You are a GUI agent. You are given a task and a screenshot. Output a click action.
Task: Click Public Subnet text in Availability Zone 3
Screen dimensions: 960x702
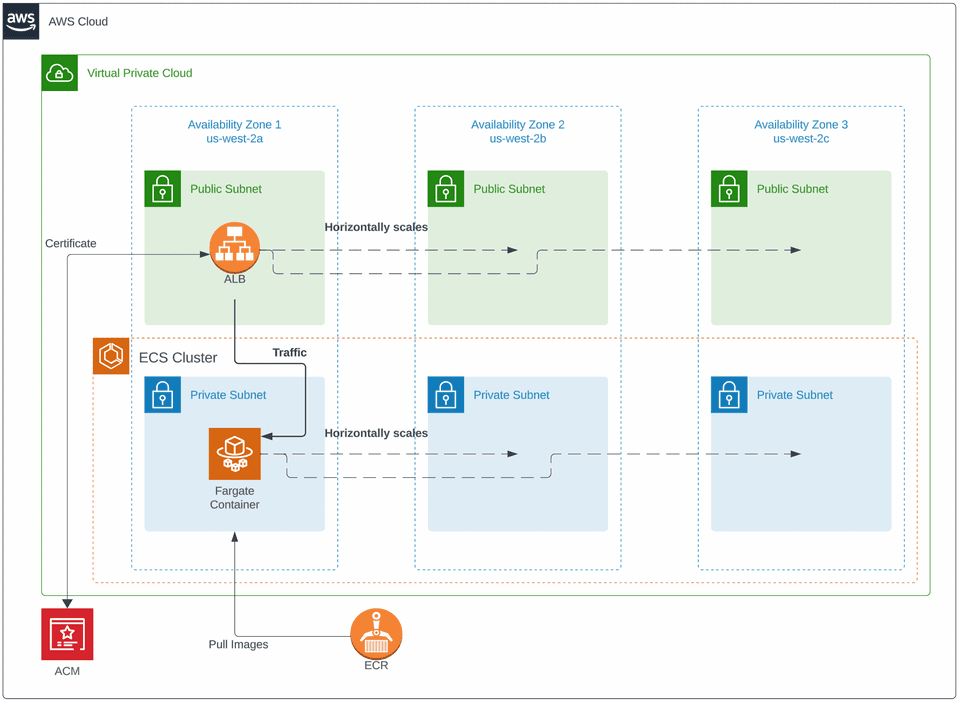793,189
